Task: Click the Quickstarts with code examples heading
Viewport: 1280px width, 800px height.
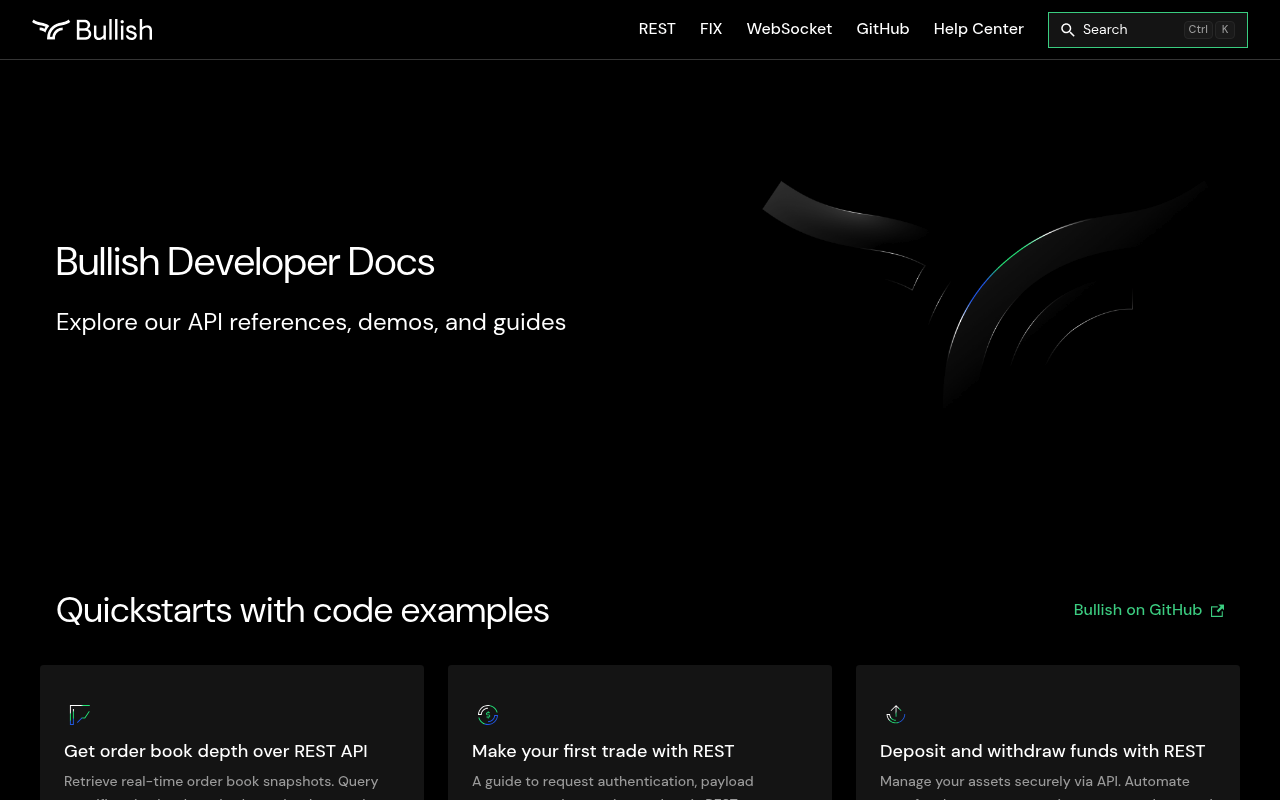Action: click(x=303, y=610)
